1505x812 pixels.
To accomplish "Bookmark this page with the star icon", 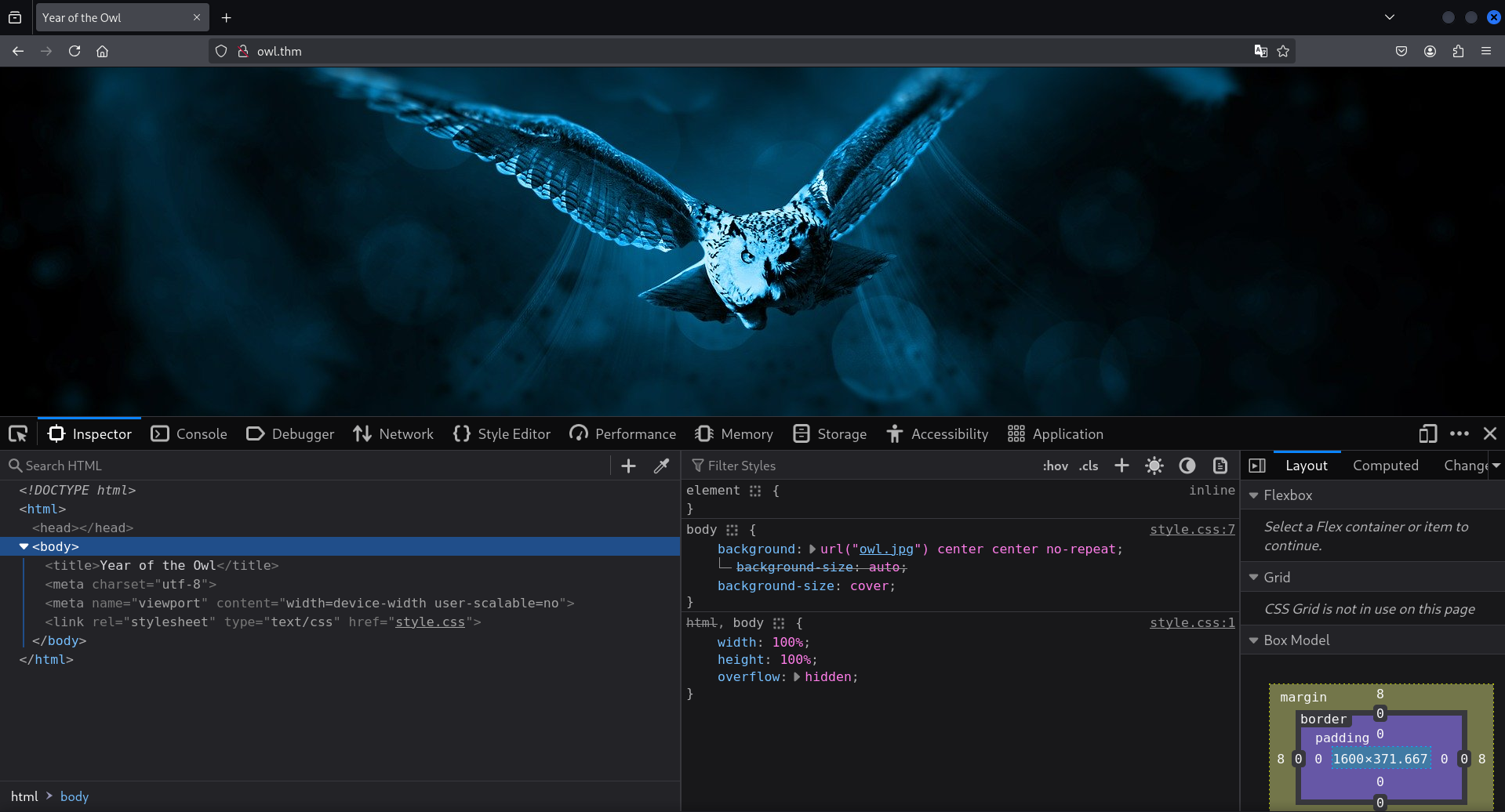I will pos(1283,51).
